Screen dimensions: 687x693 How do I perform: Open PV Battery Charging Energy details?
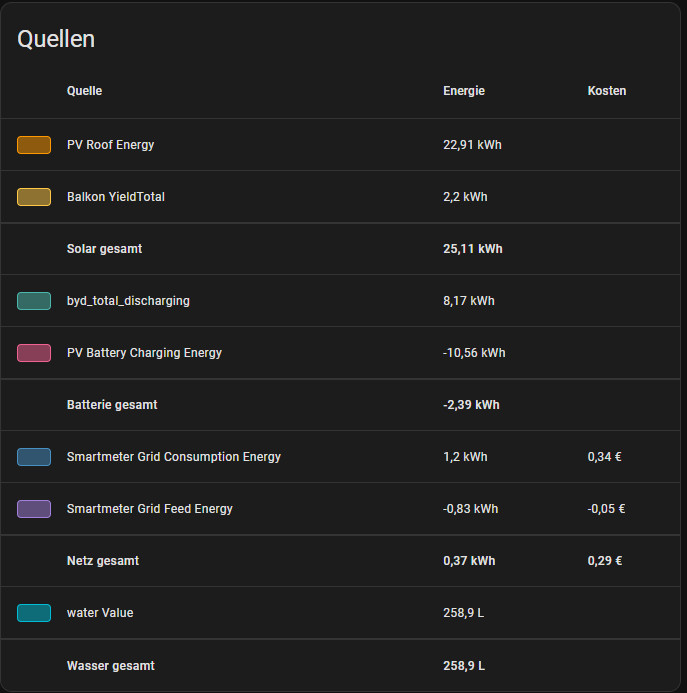[144, 353]
